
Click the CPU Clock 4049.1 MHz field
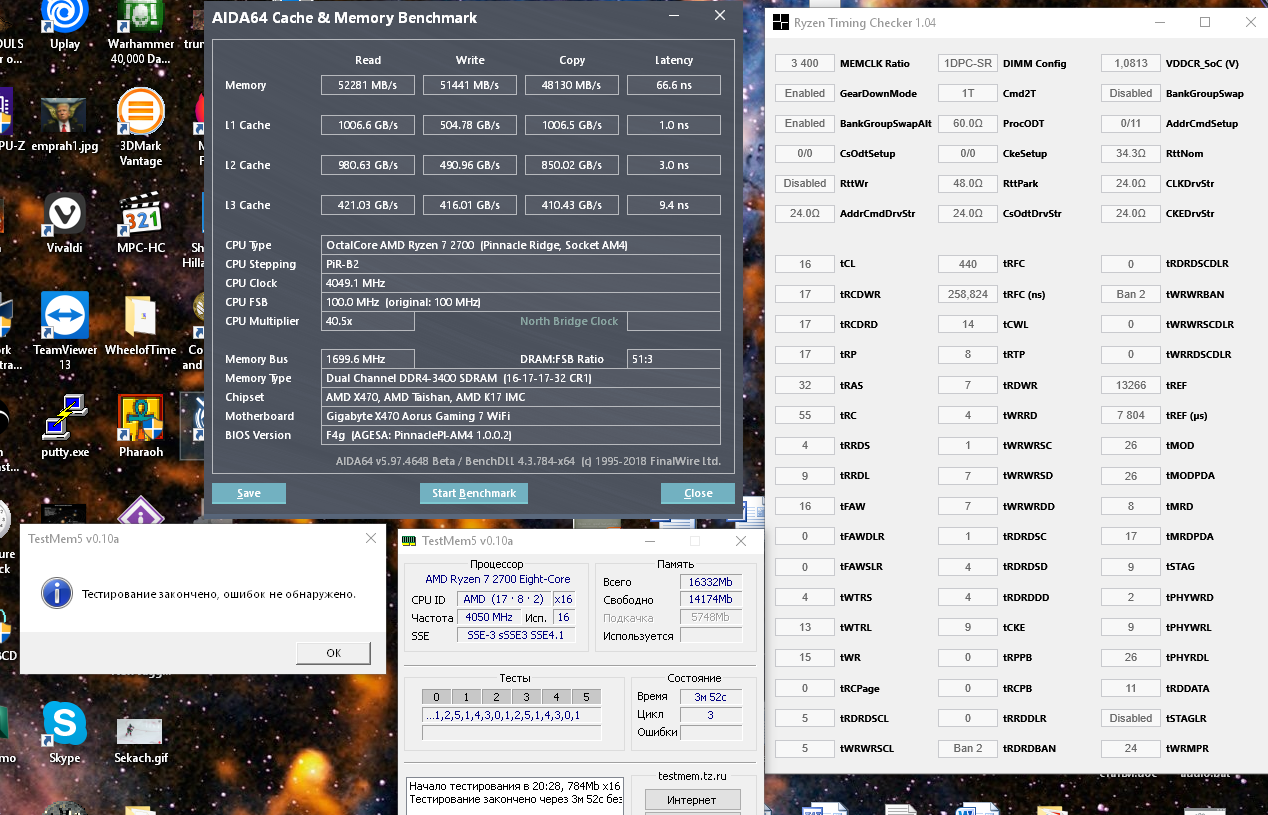521,283
